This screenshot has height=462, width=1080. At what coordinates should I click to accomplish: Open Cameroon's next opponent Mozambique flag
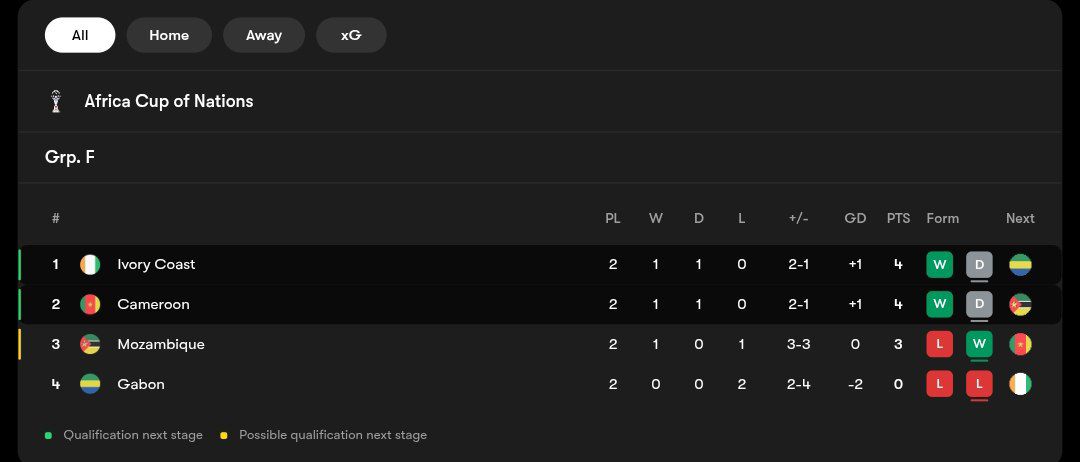point(1020,304)
